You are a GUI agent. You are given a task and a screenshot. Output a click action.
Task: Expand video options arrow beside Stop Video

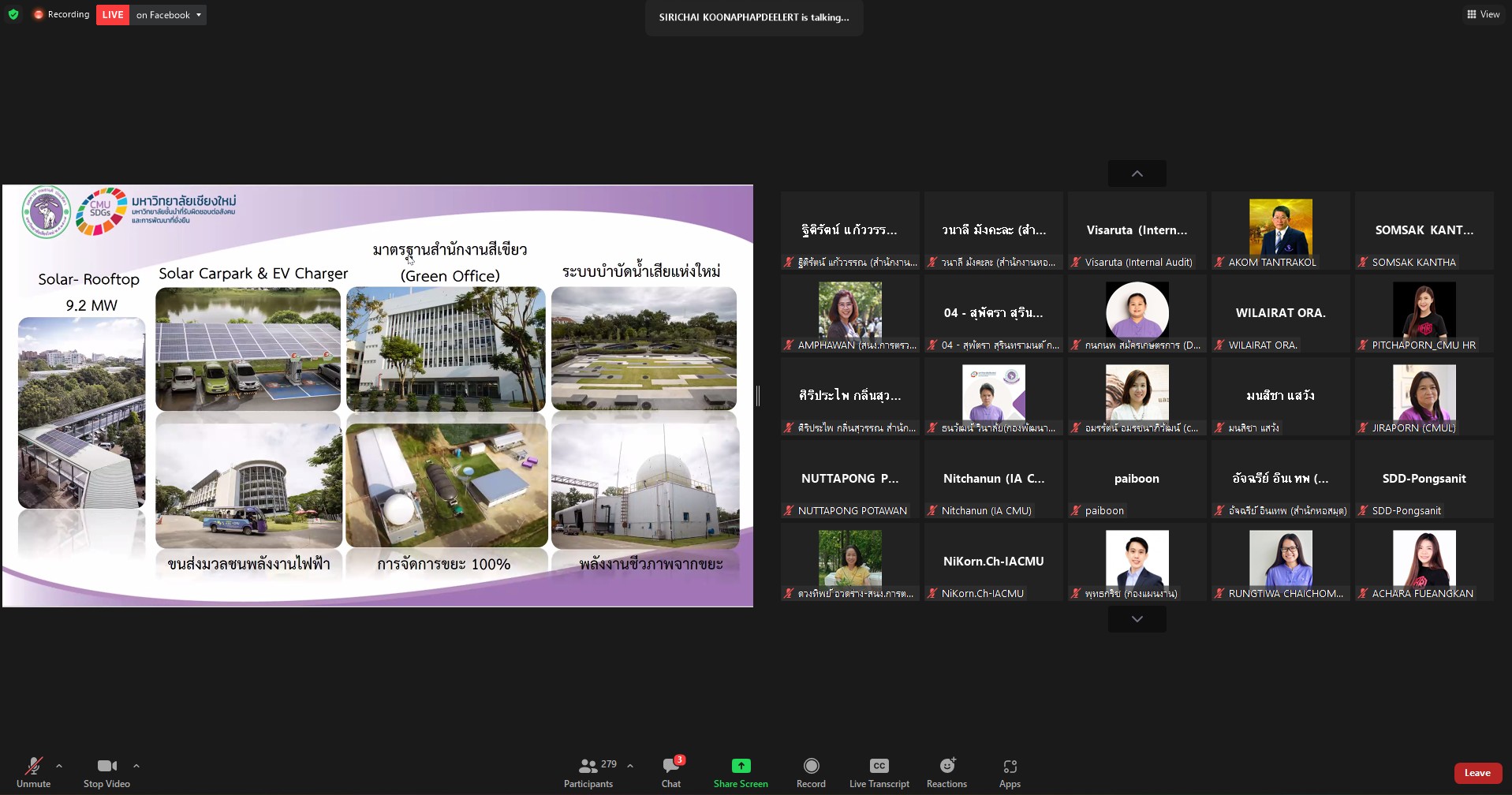(x=136, y=766)
